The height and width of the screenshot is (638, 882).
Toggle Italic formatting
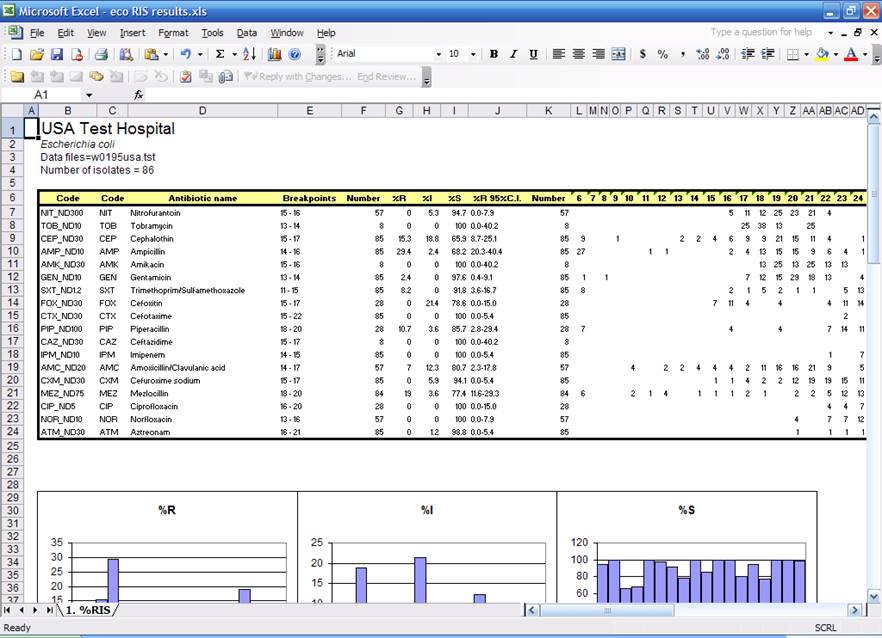click(x=513, y=54)
